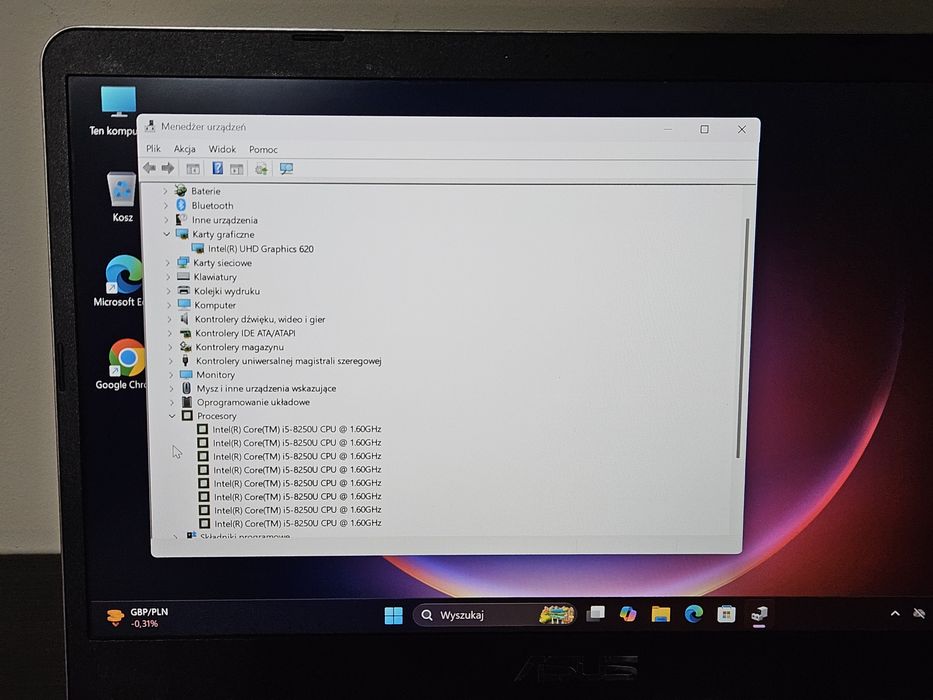Open the Plik menu
Viewport: 933px width, 700px height.
click(x=153, y=149)
